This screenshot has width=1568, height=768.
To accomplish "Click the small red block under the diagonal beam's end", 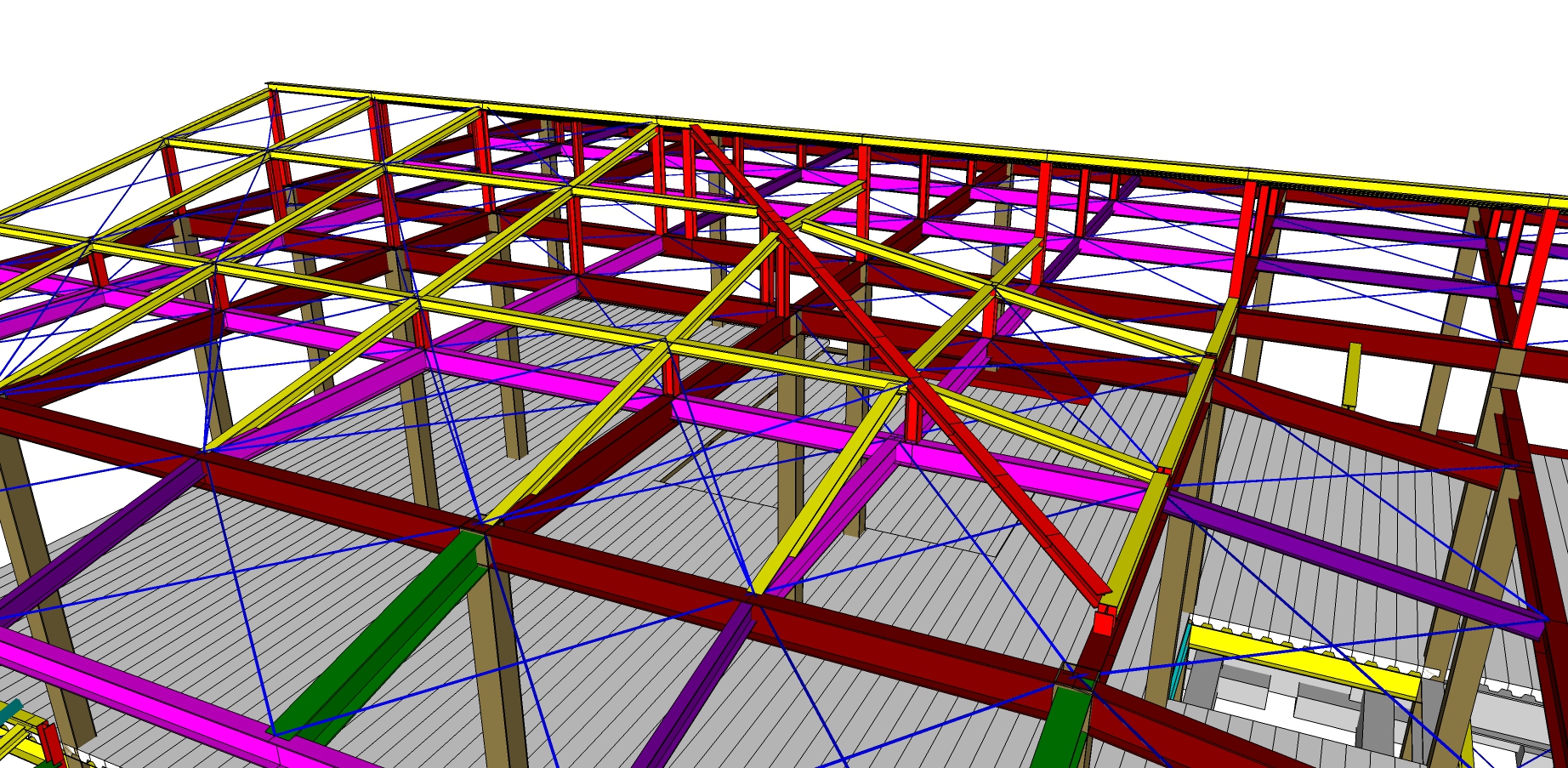I will (x=1103, y=622).
